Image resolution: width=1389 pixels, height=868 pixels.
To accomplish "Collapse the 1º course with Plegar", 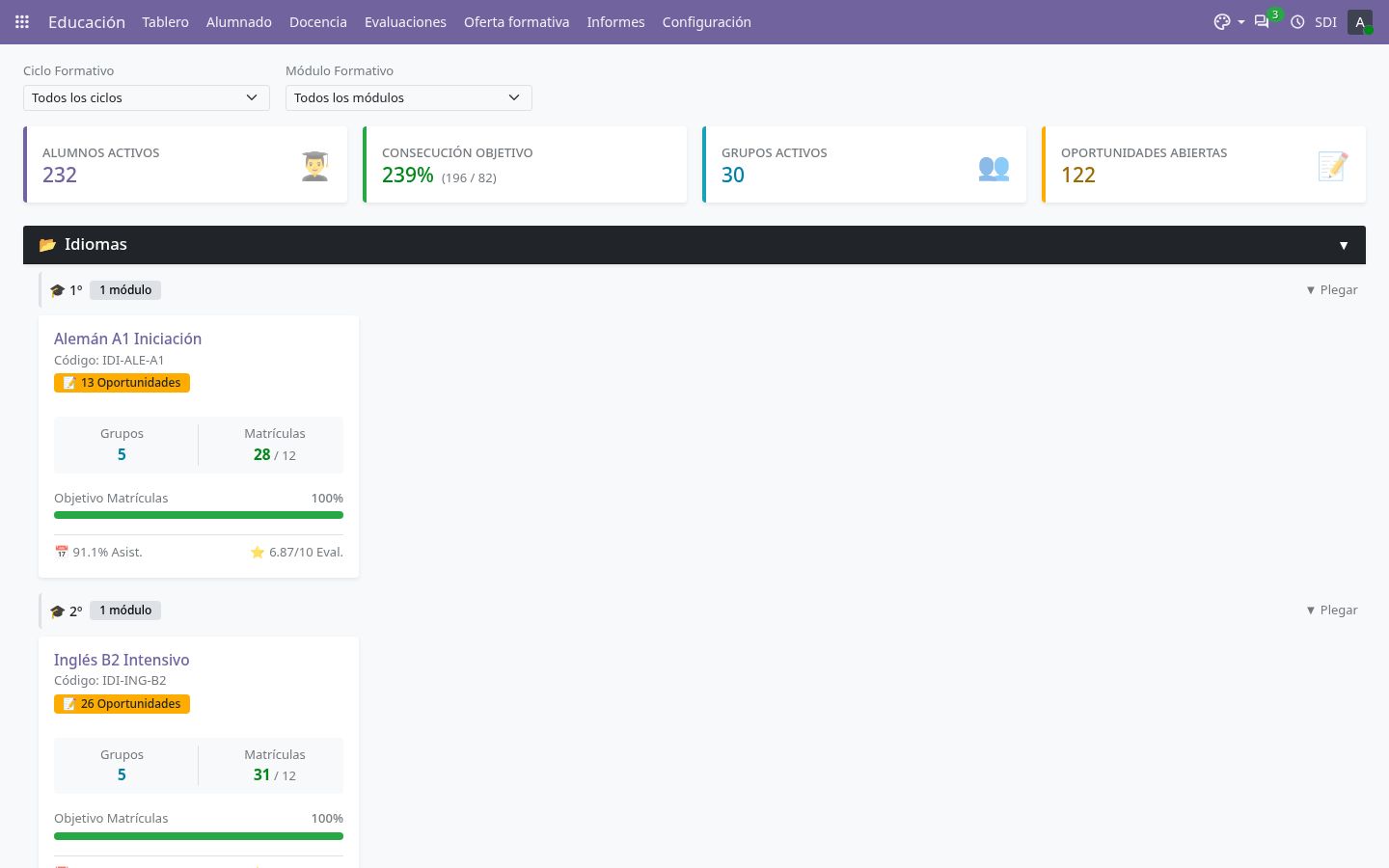I will point(1332,290).
